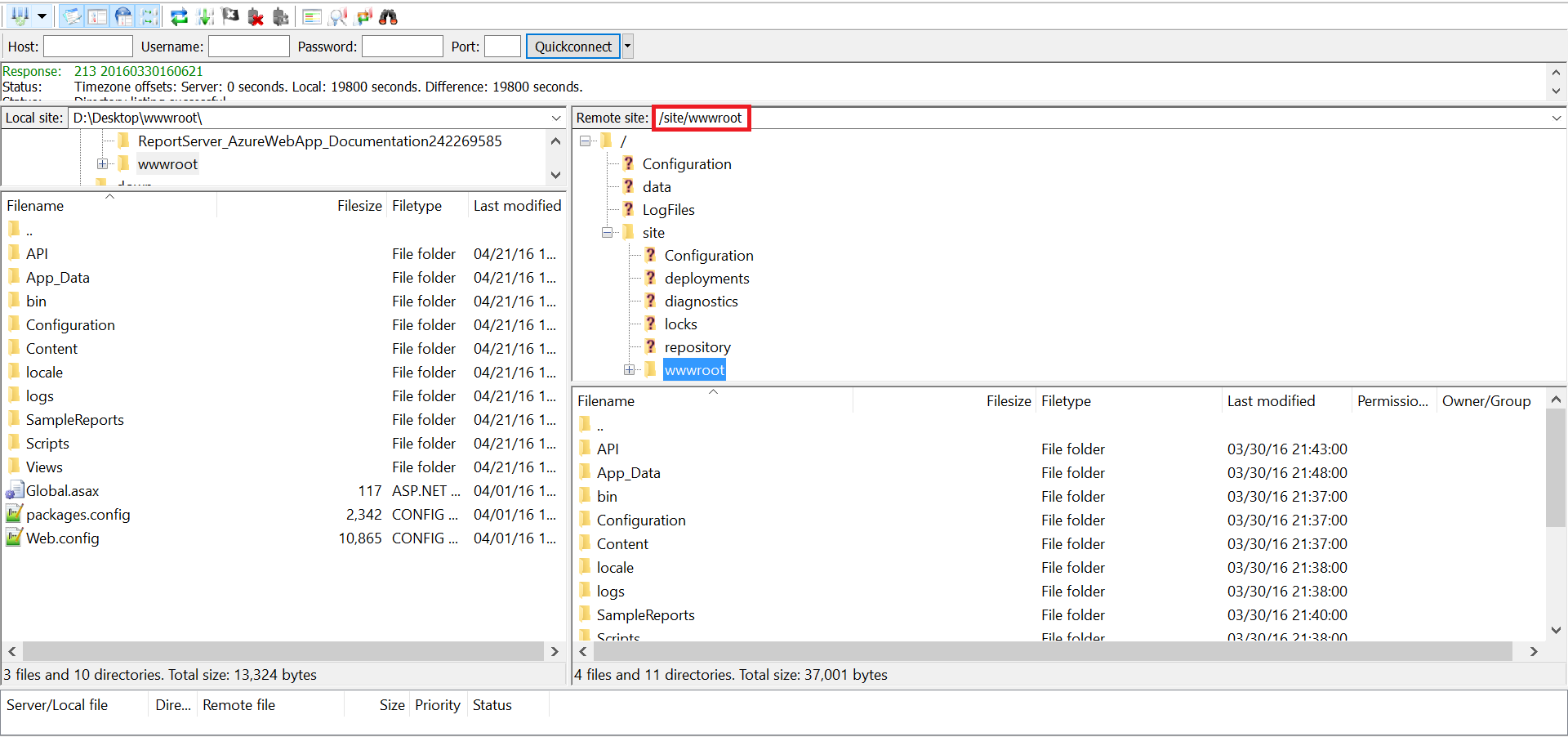
Task: Click the remote API folder icon
Action: point(586,449)
